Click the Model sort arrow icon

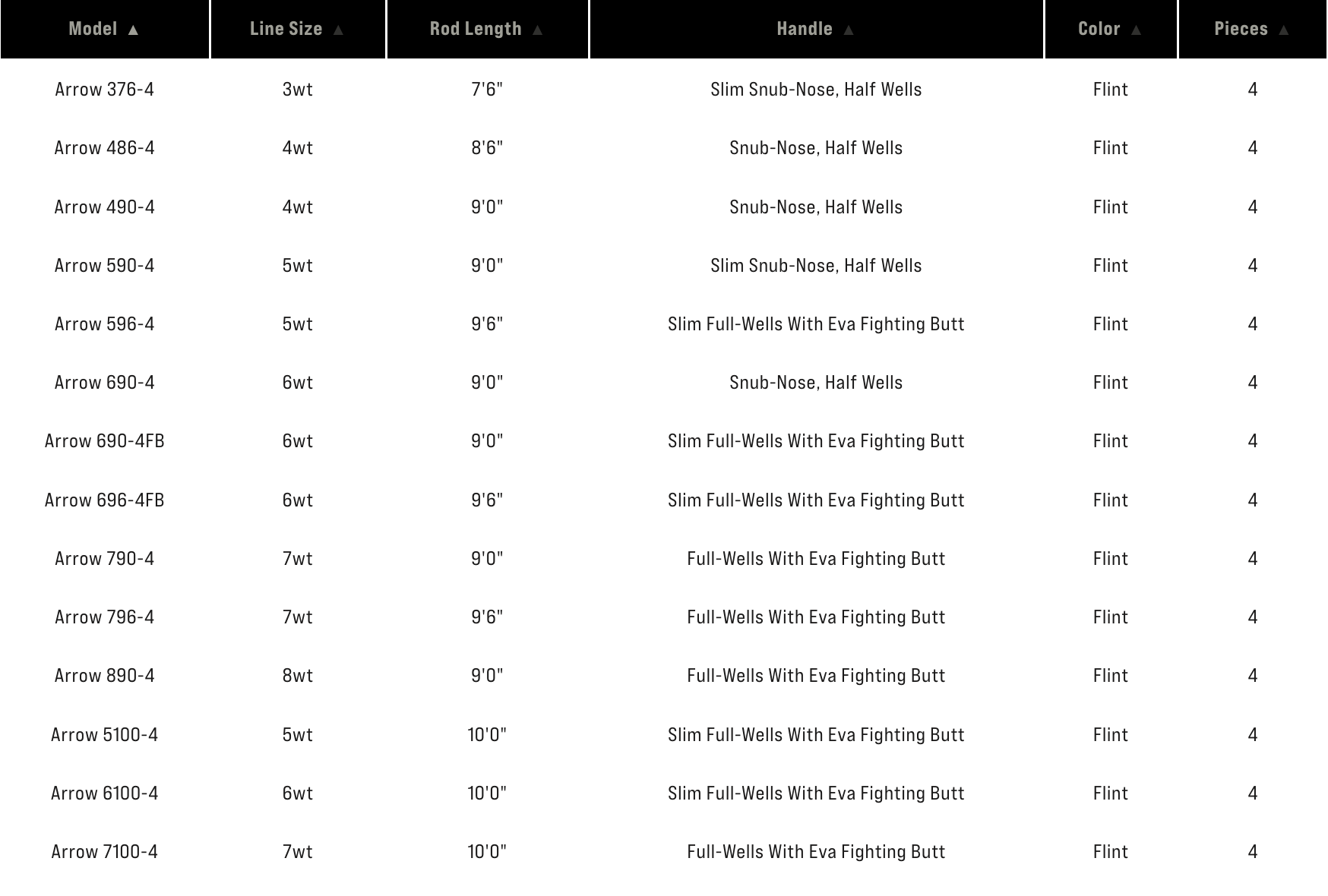click(x=134, y=29)
